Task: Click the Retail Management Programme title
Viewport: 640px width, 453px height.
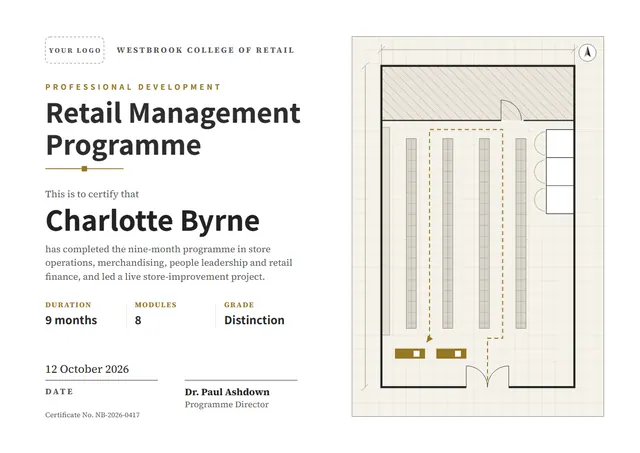Action: 173,129
